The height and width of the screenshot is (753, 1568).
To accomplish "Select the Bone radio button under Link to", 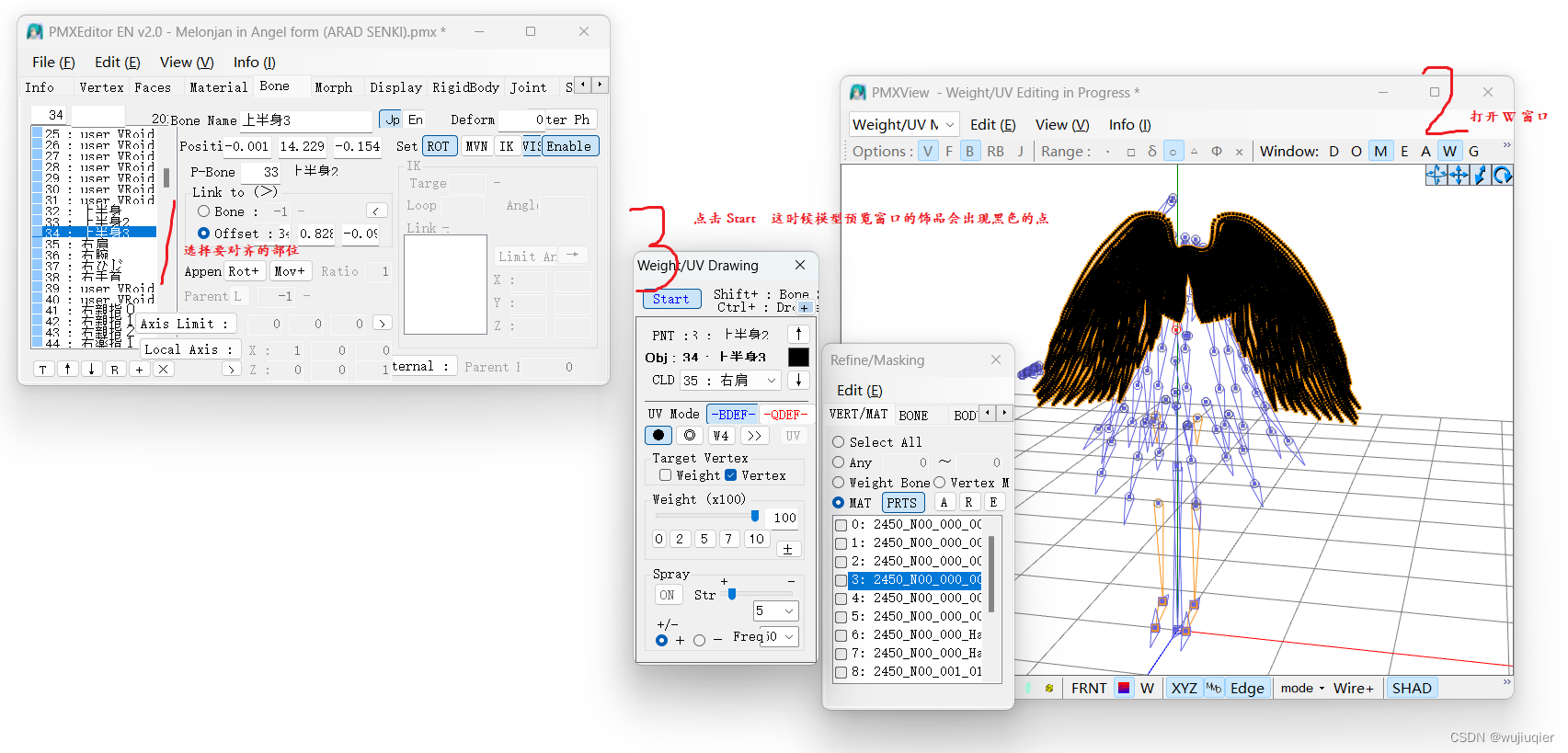I will tap(203, 211).
